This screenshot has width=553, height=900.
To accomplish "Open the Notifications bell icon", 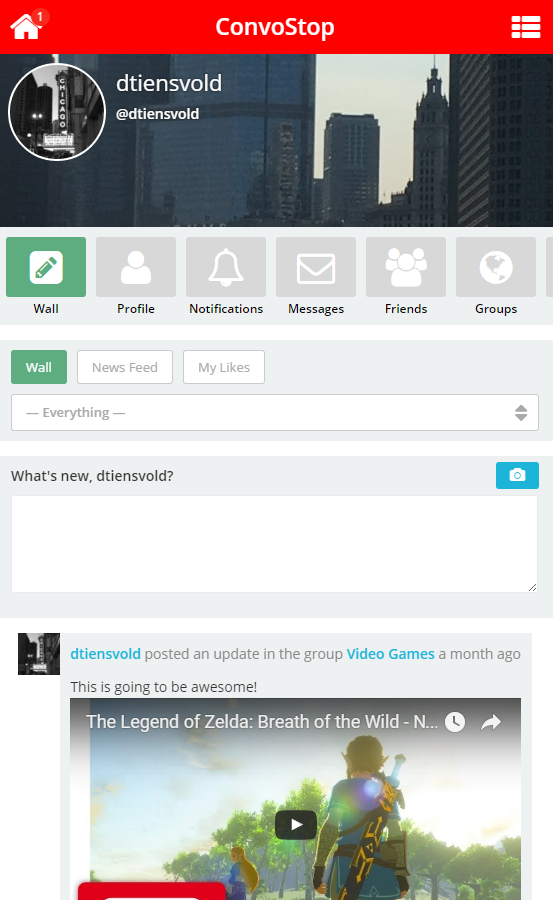I will pyautogui.click(x=226, y=267).
